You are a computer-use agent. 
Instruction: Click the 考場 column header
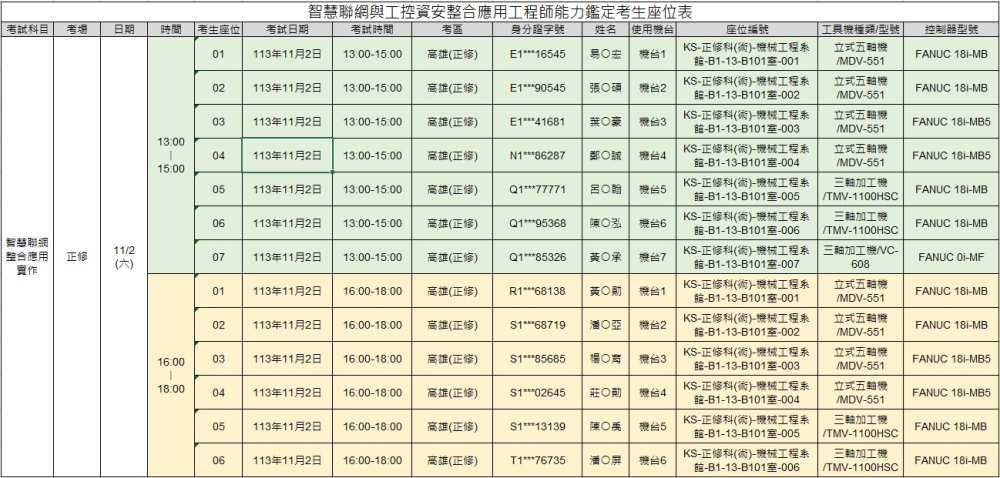click(77, 29)
